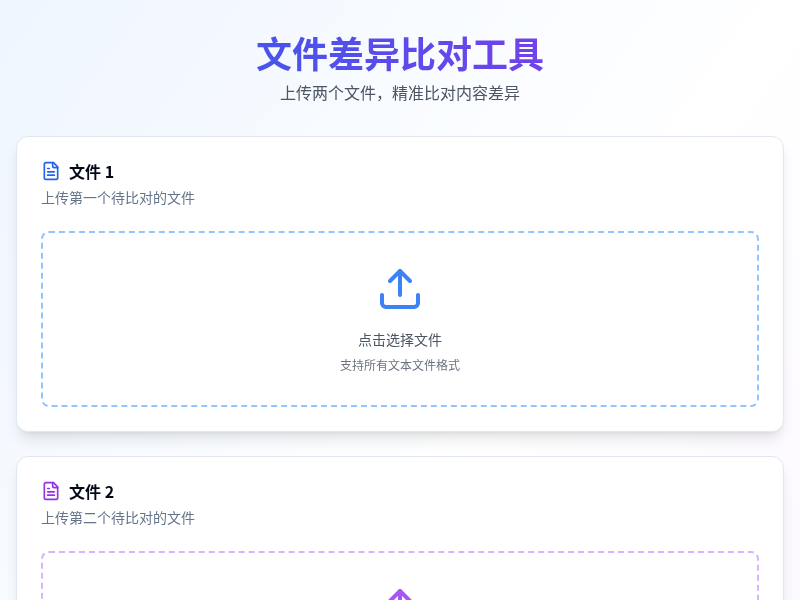Click the 上传第一个待比对的文件 description text

pyautogui.click(x=118, y=198)
